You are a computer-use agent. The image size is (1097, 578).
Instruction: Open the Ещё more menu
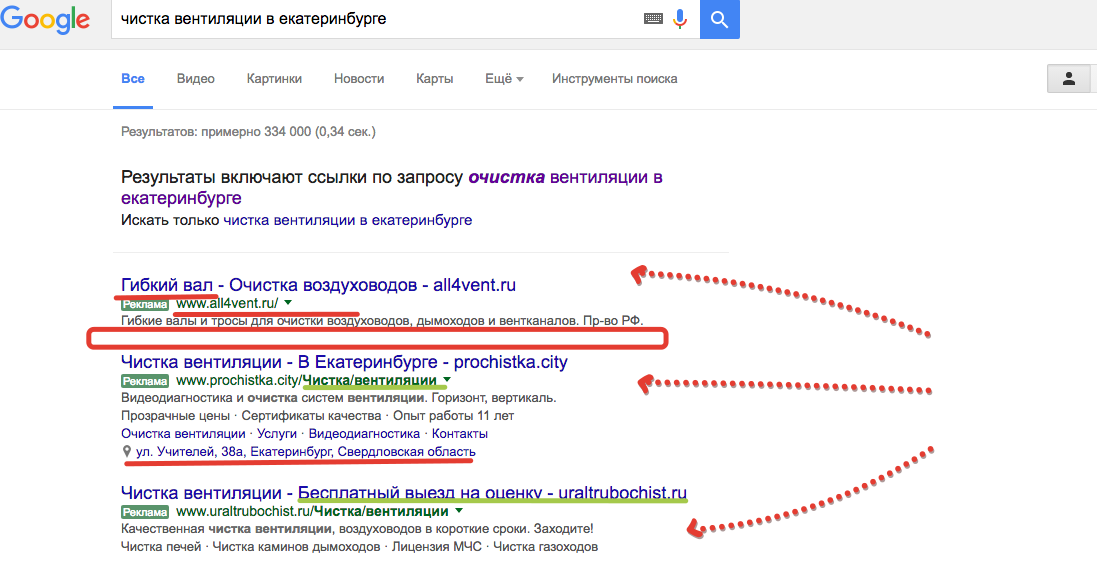coord(504,78)
